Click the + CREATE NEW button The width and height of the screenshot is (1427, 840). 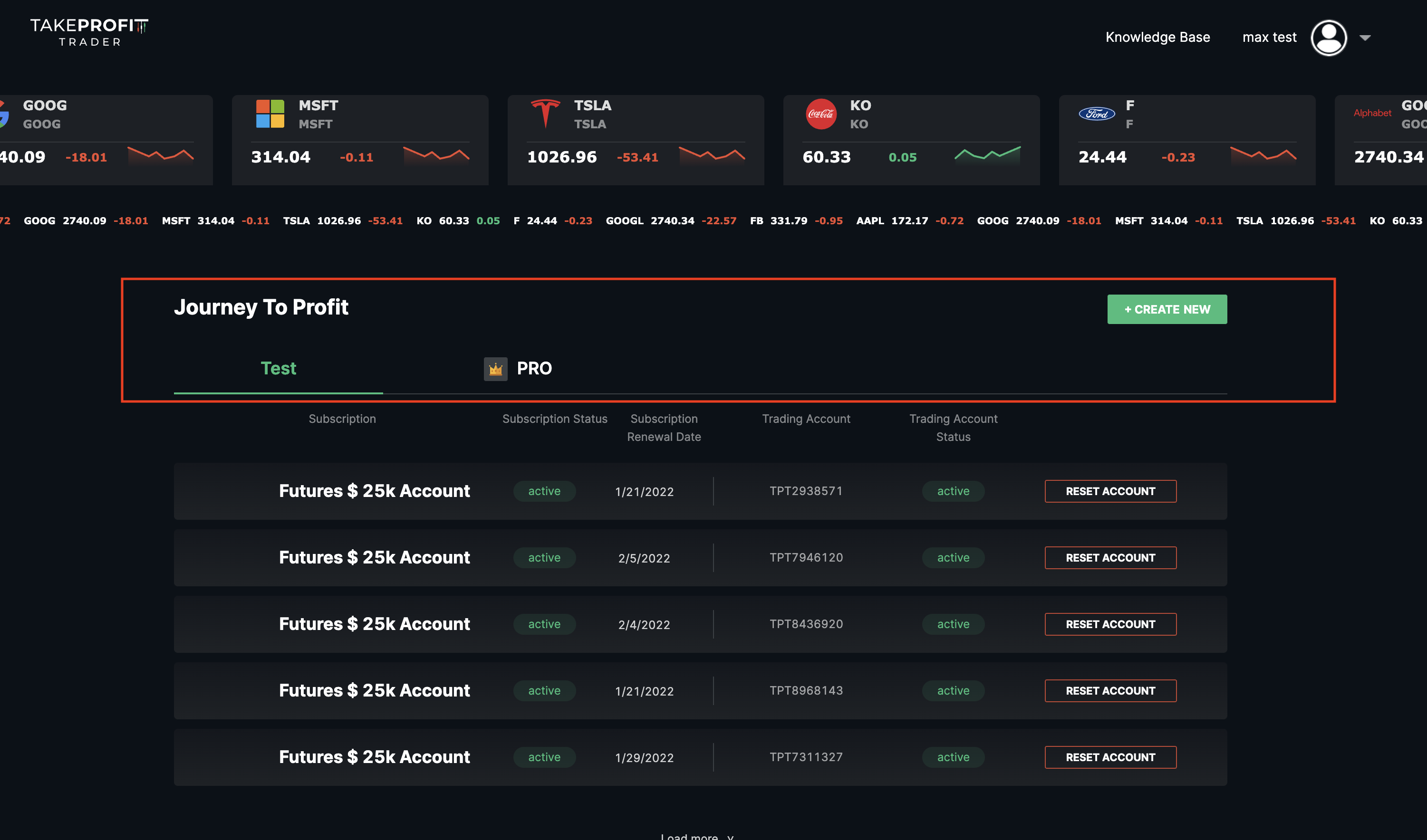(1167, 309)
